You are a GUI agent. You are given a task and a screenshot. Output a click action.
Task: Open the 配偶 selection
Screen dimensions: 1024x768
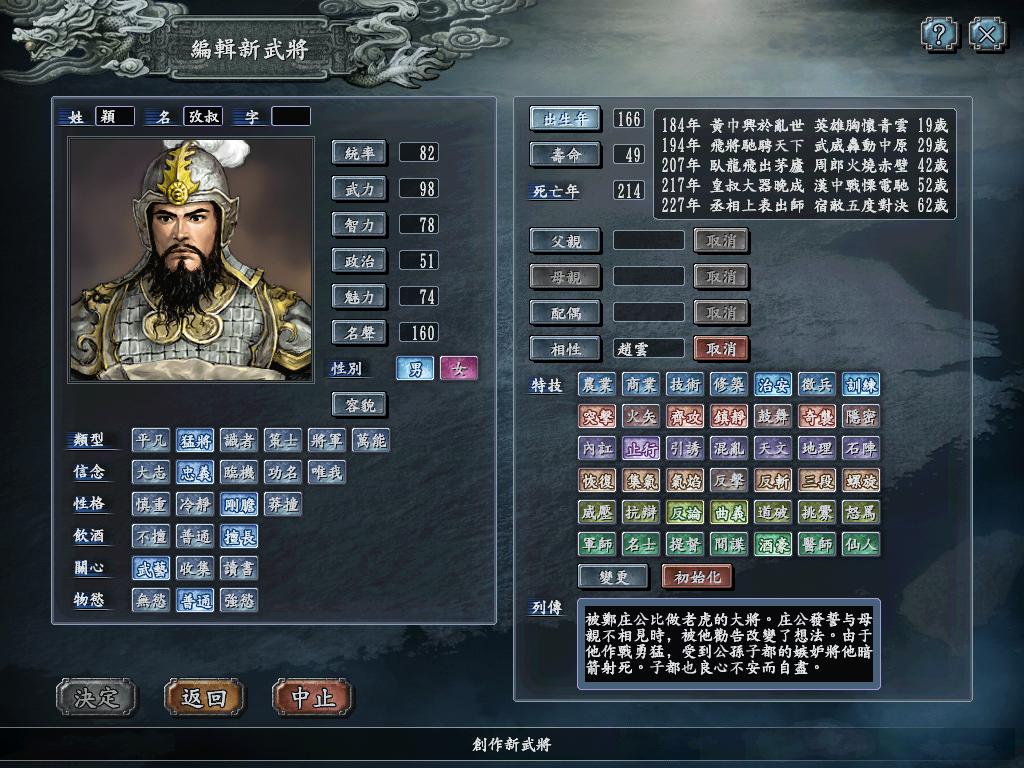566,313
